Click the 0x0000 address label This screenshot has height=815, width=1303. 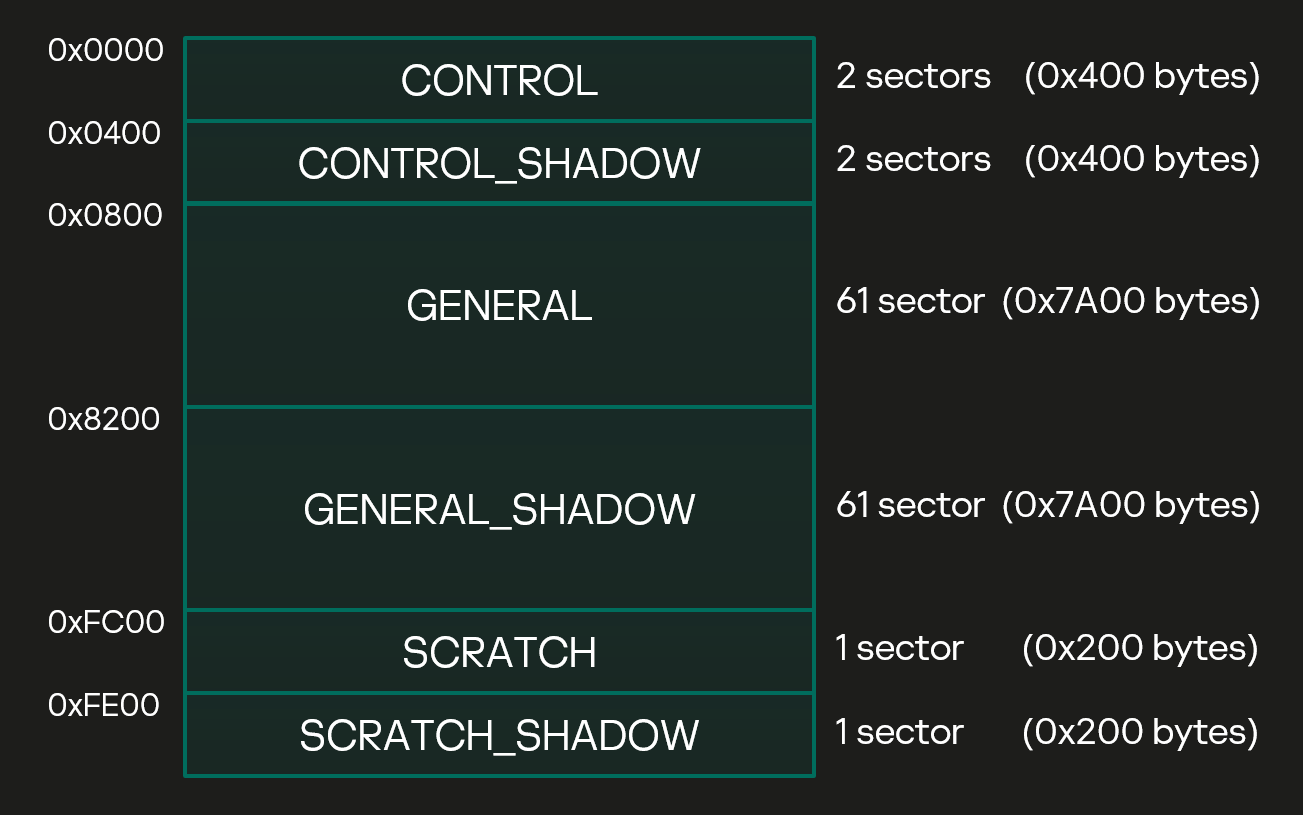106,50
